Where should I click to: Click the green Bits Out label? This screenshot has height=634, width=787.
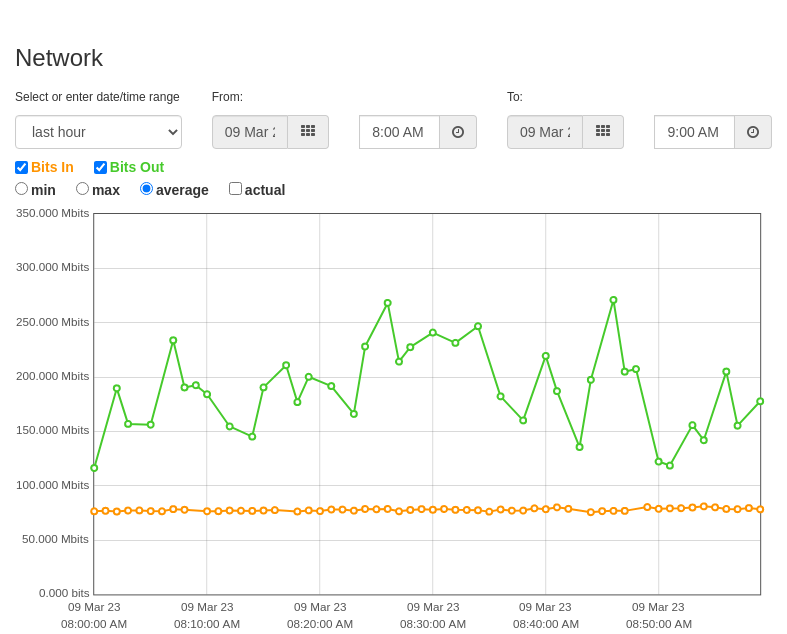(137, 167)
